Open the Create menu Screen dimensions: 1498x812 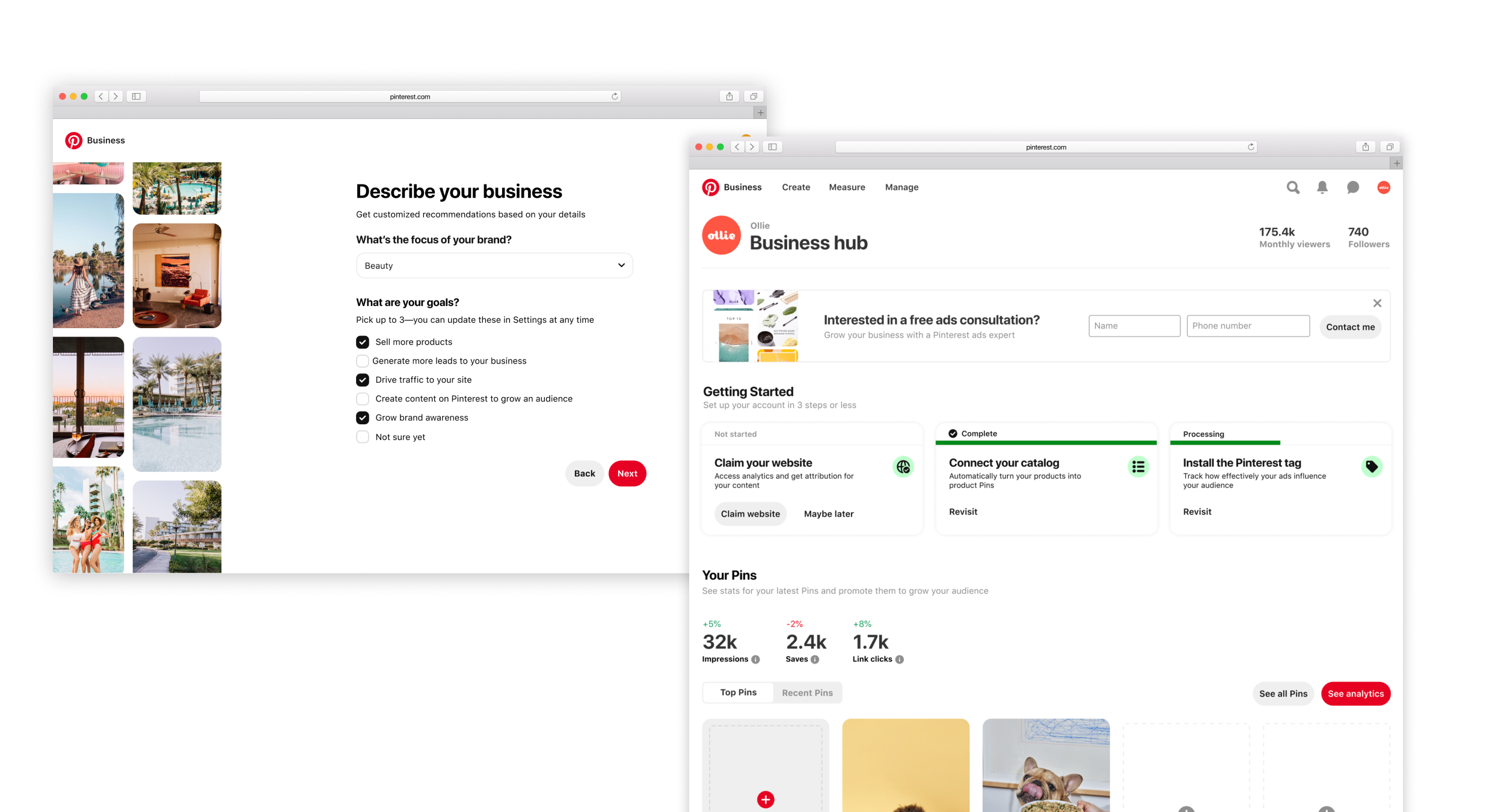coord(796,188)
